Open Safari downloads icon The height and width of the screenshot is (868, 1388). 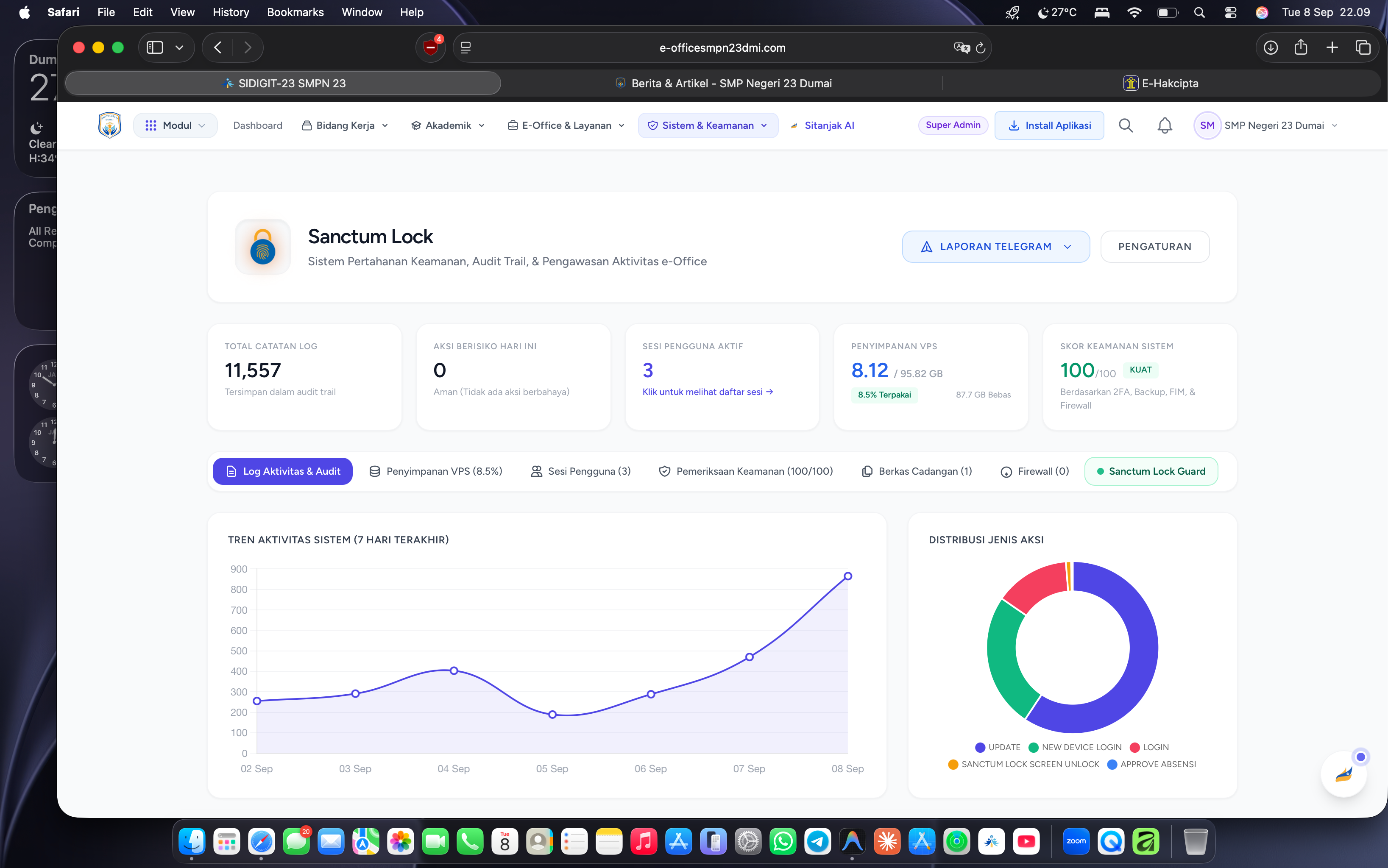pos(1270,47)
